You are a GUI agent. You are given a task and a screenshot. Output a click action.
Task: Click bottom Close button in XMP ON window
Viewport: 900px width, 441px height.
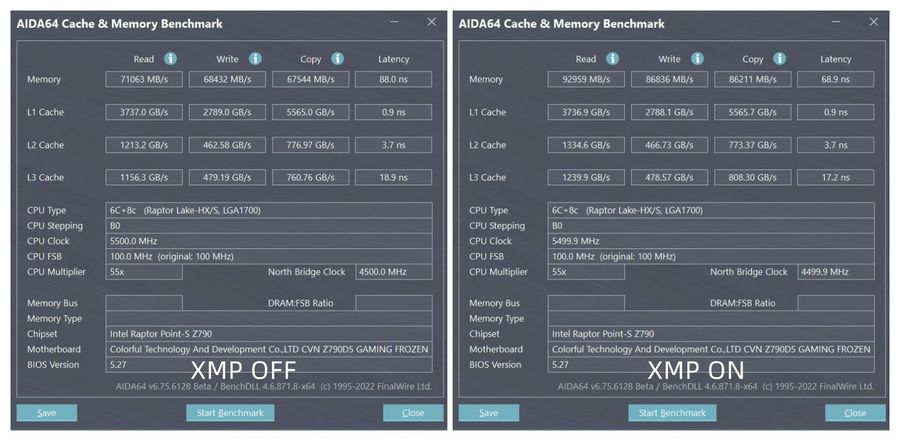click(x=855, y=412)
